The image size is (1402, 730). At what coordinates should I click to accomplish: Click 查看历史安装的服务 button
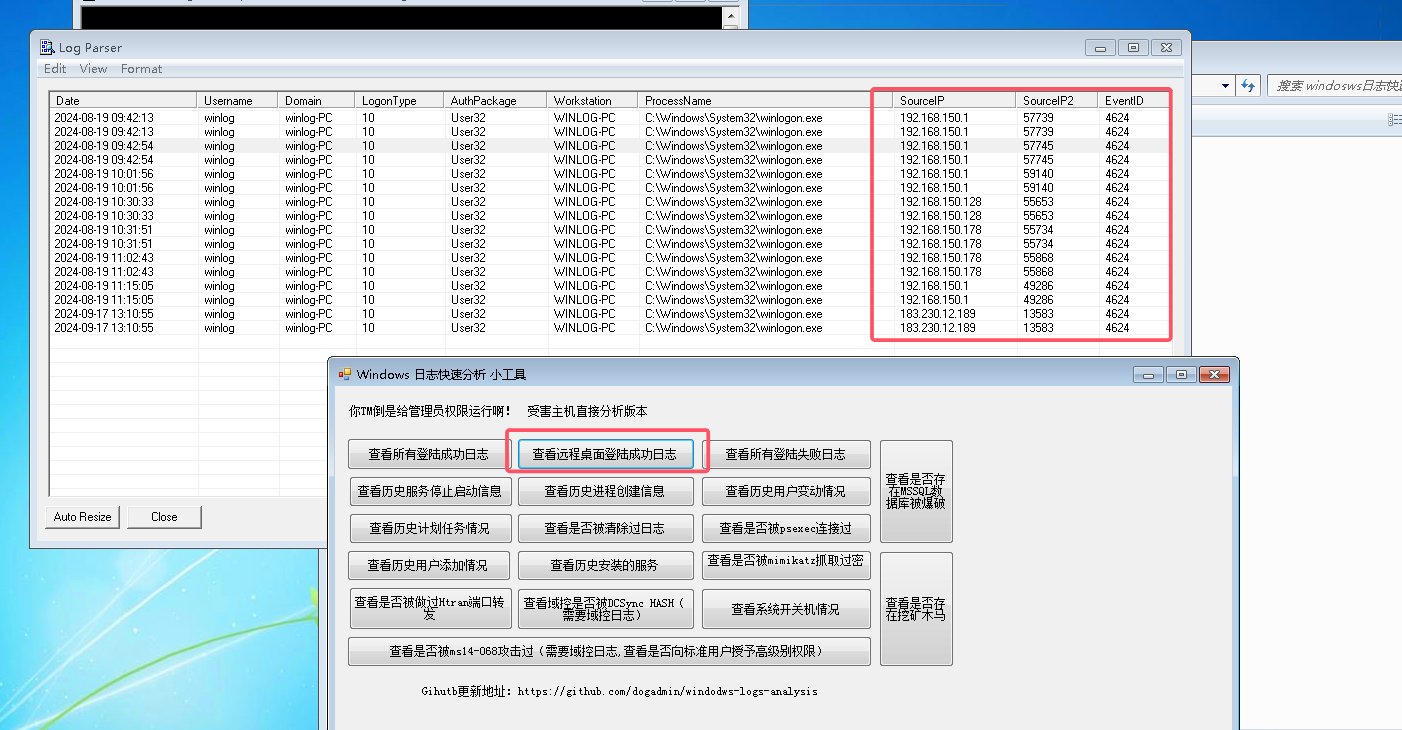(x=604, y=565)
